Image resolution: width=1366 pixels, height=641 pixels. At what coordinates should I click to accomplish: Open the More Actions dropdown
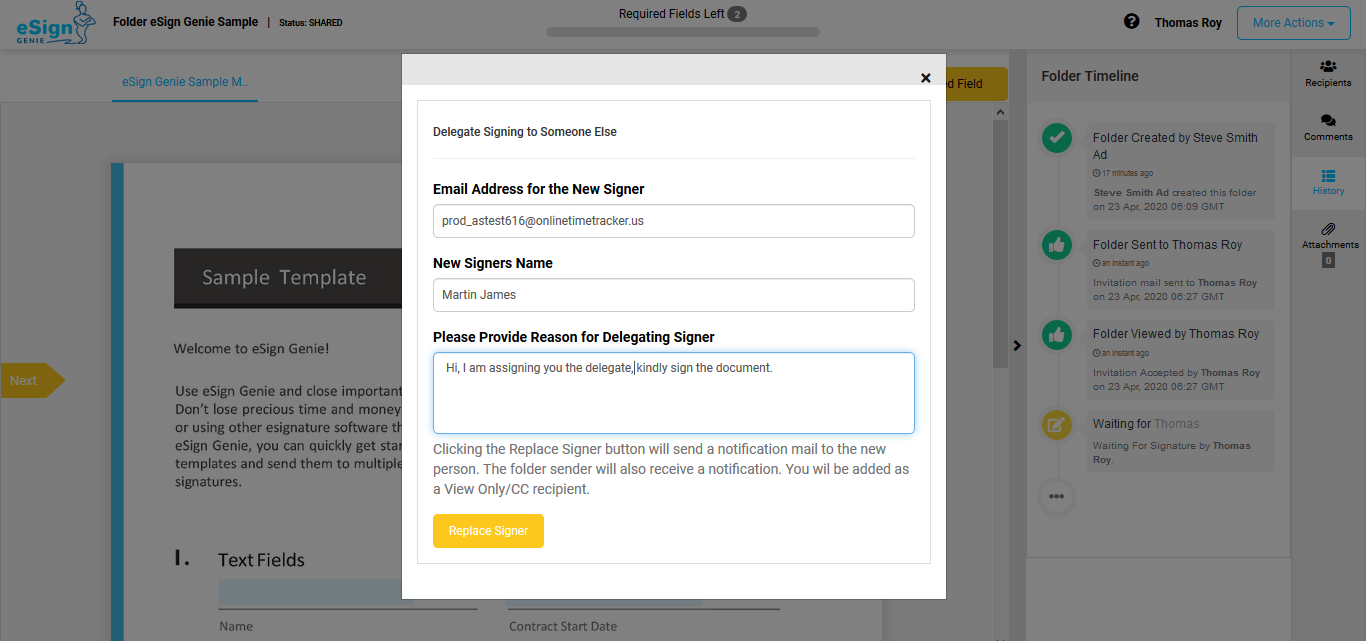click(1300, 23)
